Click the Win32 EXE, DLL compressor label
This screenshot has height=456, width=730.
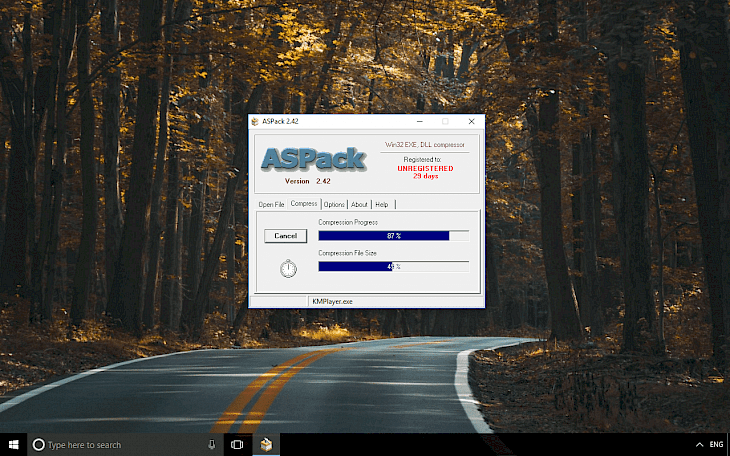coord(425,145)
